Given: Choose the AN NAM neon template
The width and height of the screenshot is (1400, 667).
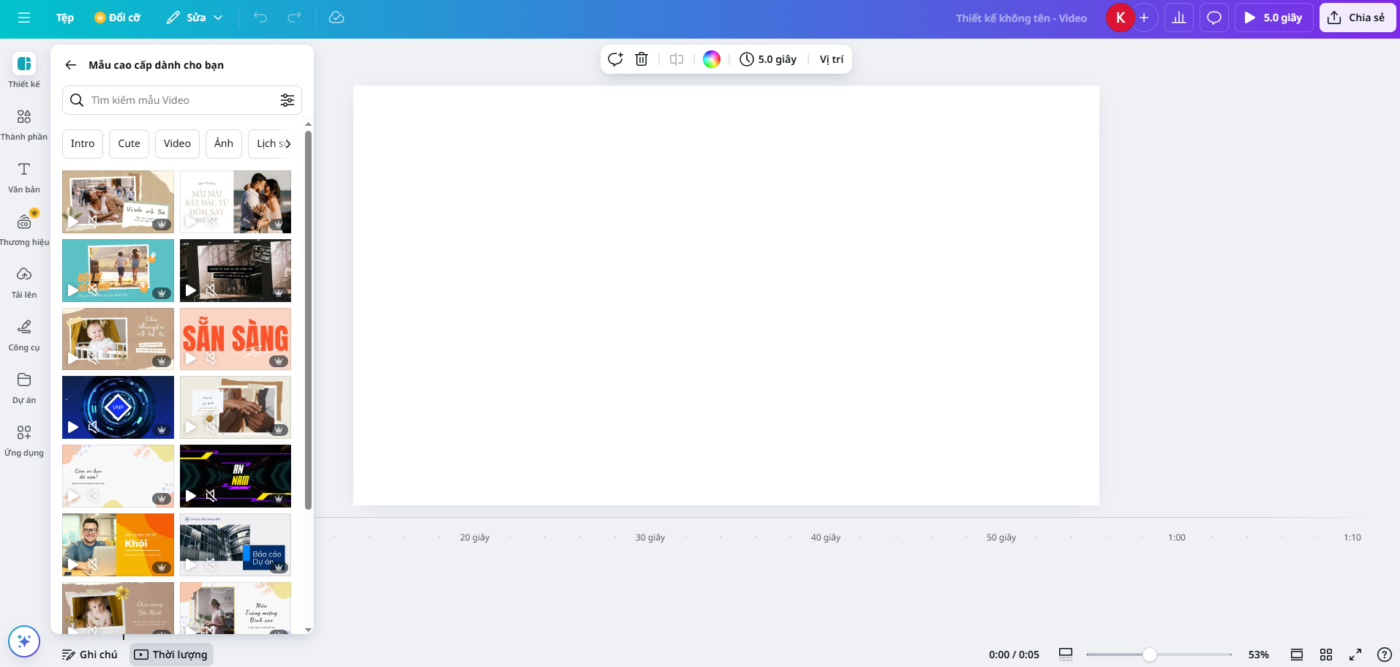Looking at the screenshot, I should tap(235, 476).
